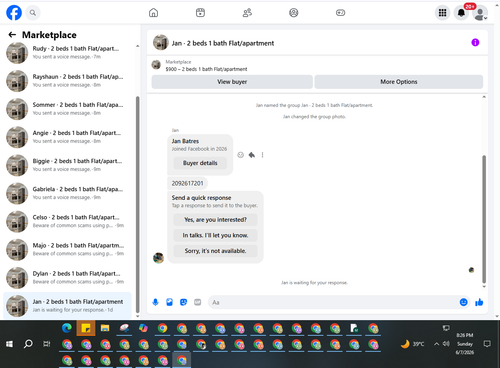Viewport: 500px width, 368px height.
Task: Send quick response In talks. I'll let you know.
Action: pyautogui.click(x=215, y=235)
